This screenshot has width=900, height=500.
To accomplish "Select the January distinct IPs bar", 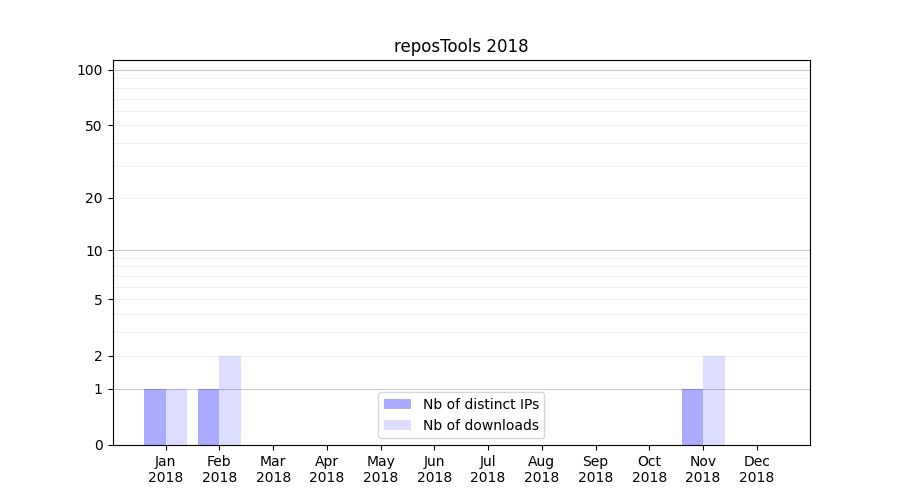I will (x=155, y=417).
